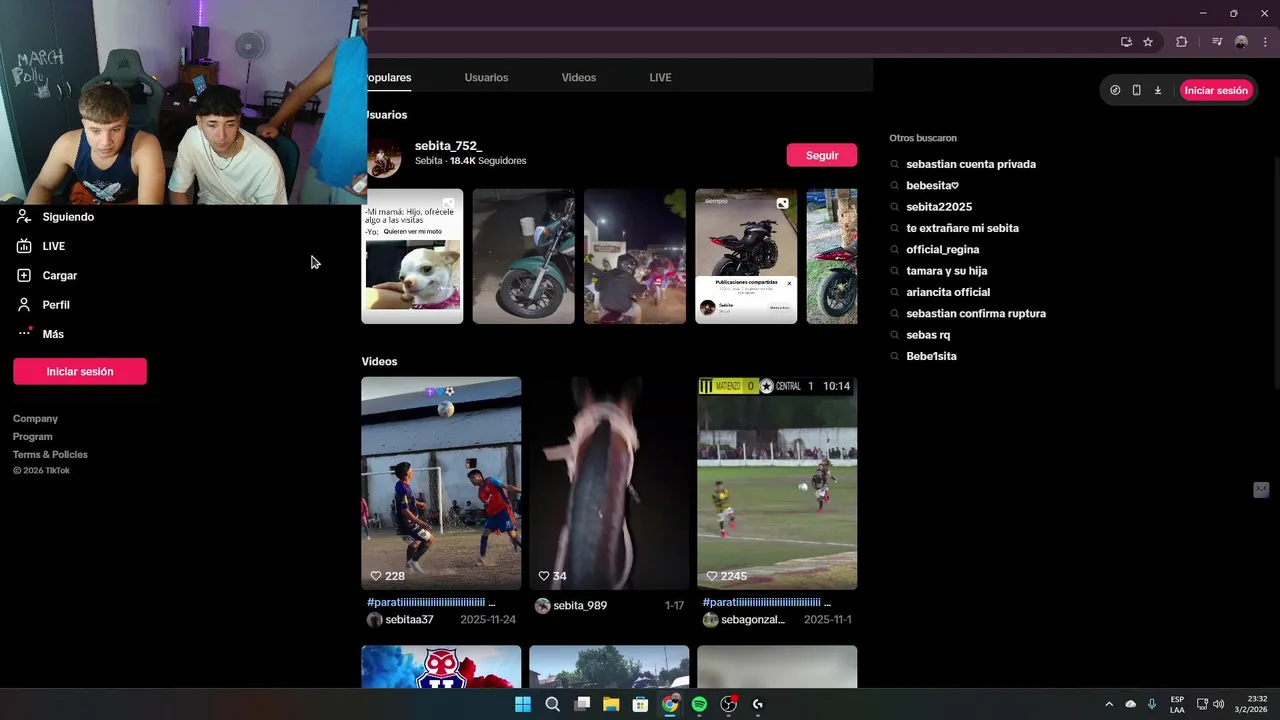Click the TikTok coin icon near Iniciar sesión

click(1115, 90)
